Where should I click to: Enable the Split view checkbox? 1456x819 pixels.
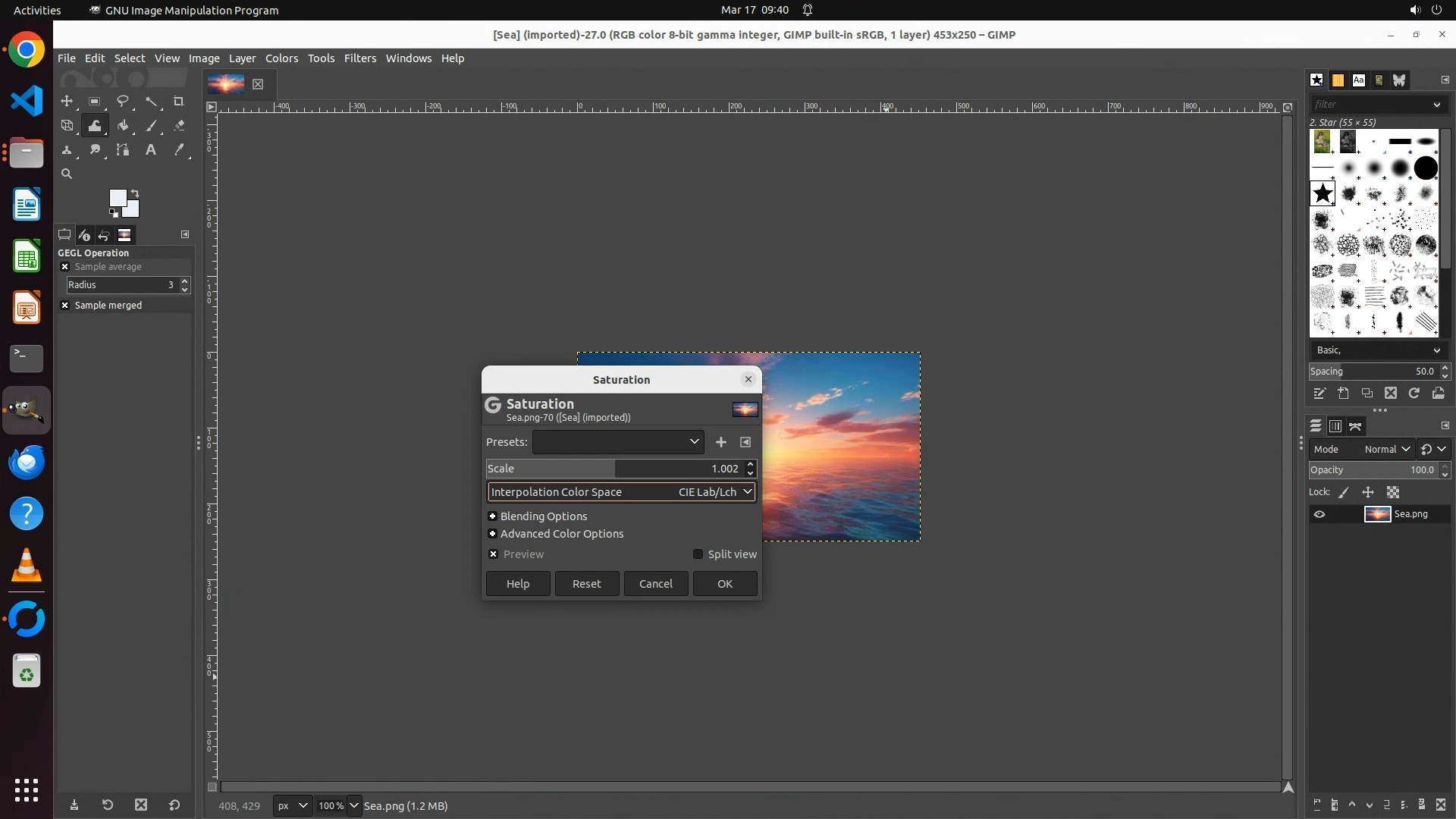coord(698,554)
